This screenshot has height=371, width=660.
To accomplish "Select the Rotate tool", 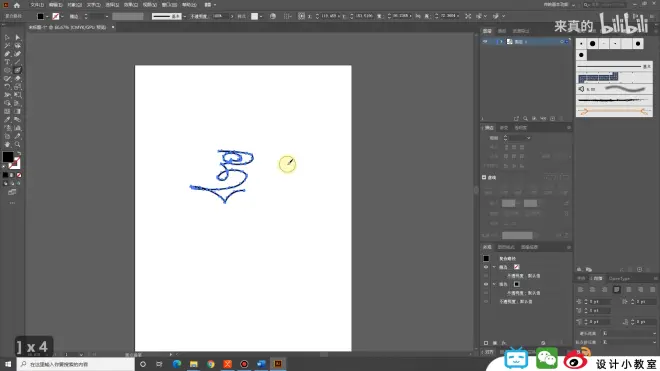I will (7, 87).
